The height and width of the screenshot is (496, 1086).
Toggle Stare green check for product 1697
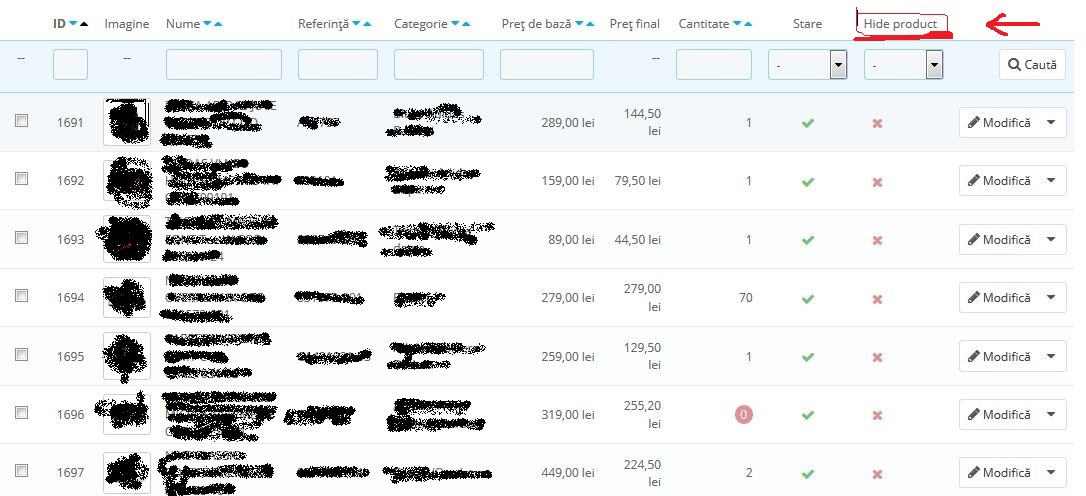[808, 474]
